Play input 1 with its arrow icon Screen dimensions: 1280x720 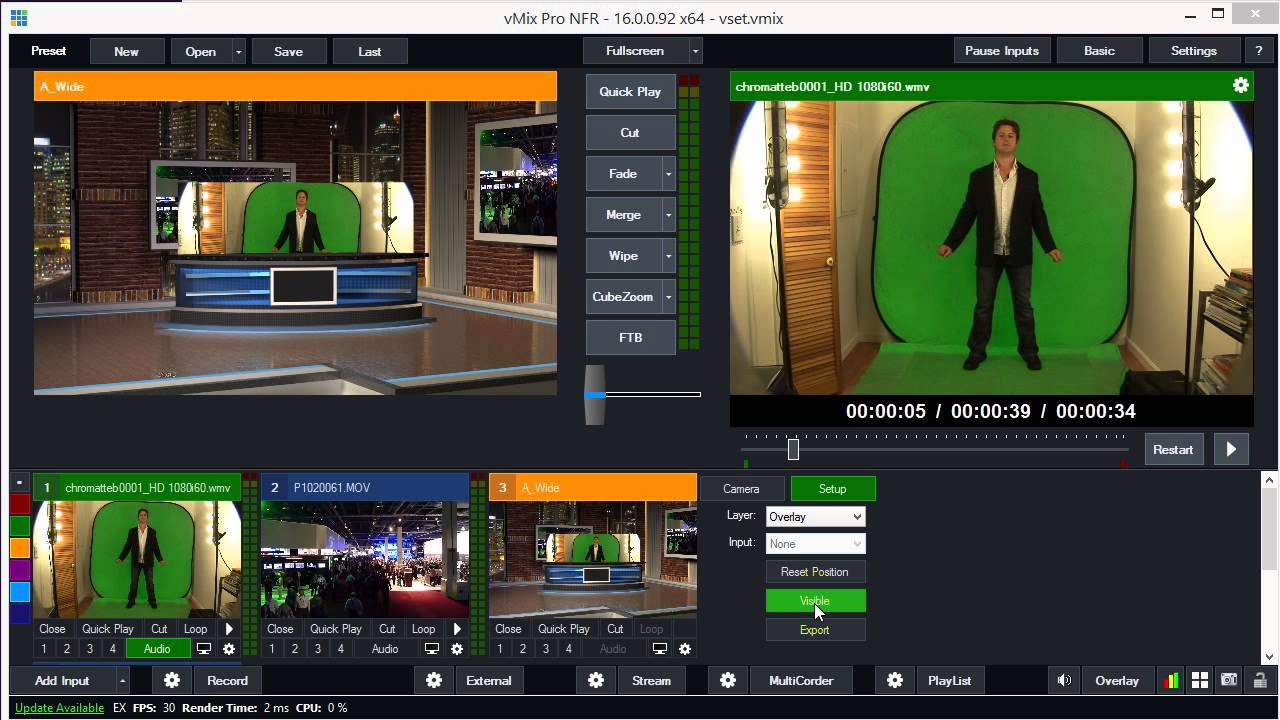click(229, 629)
